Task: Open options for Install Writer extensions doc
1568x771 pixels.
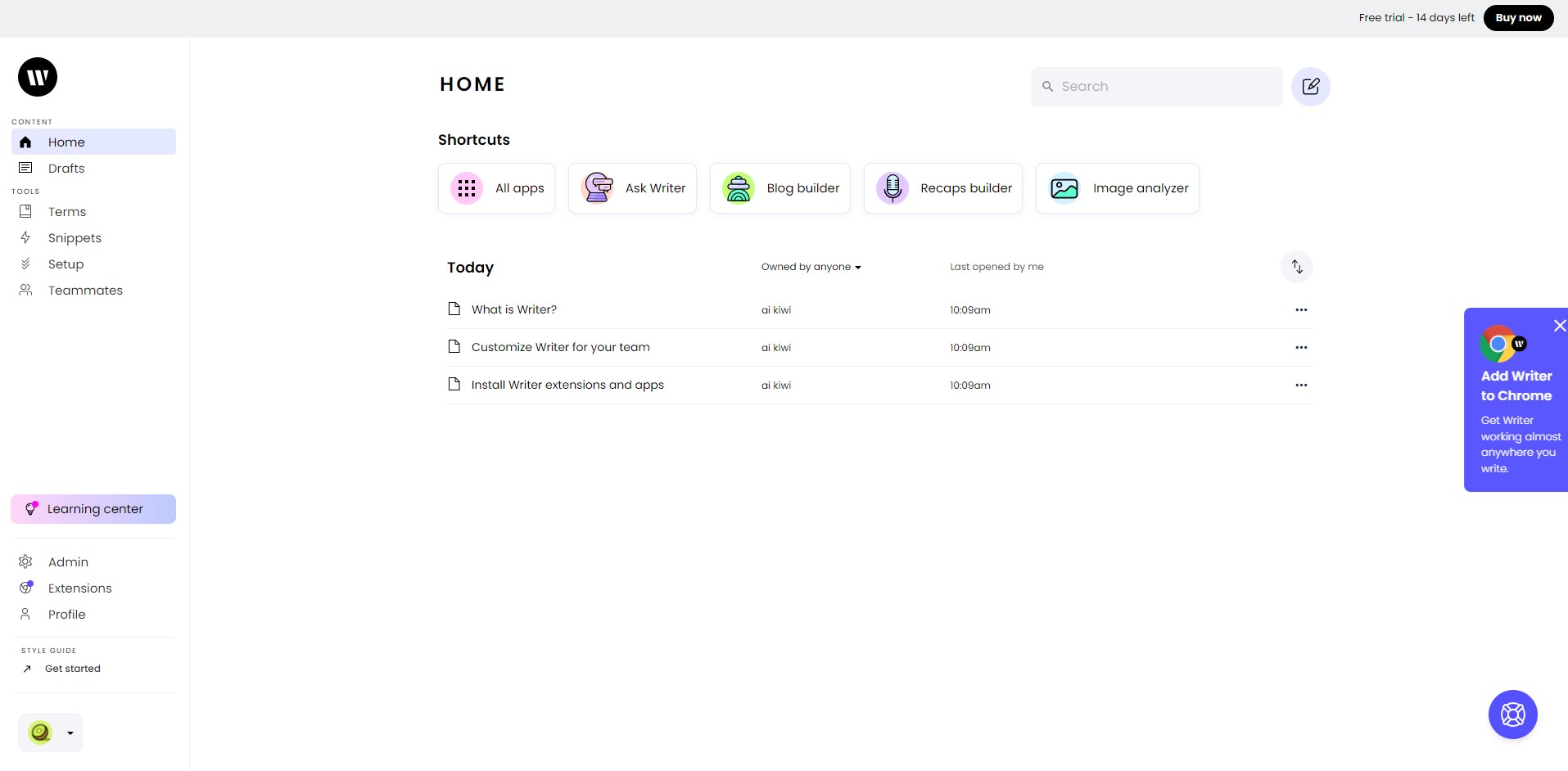Action: click(x=1301, y=385)
